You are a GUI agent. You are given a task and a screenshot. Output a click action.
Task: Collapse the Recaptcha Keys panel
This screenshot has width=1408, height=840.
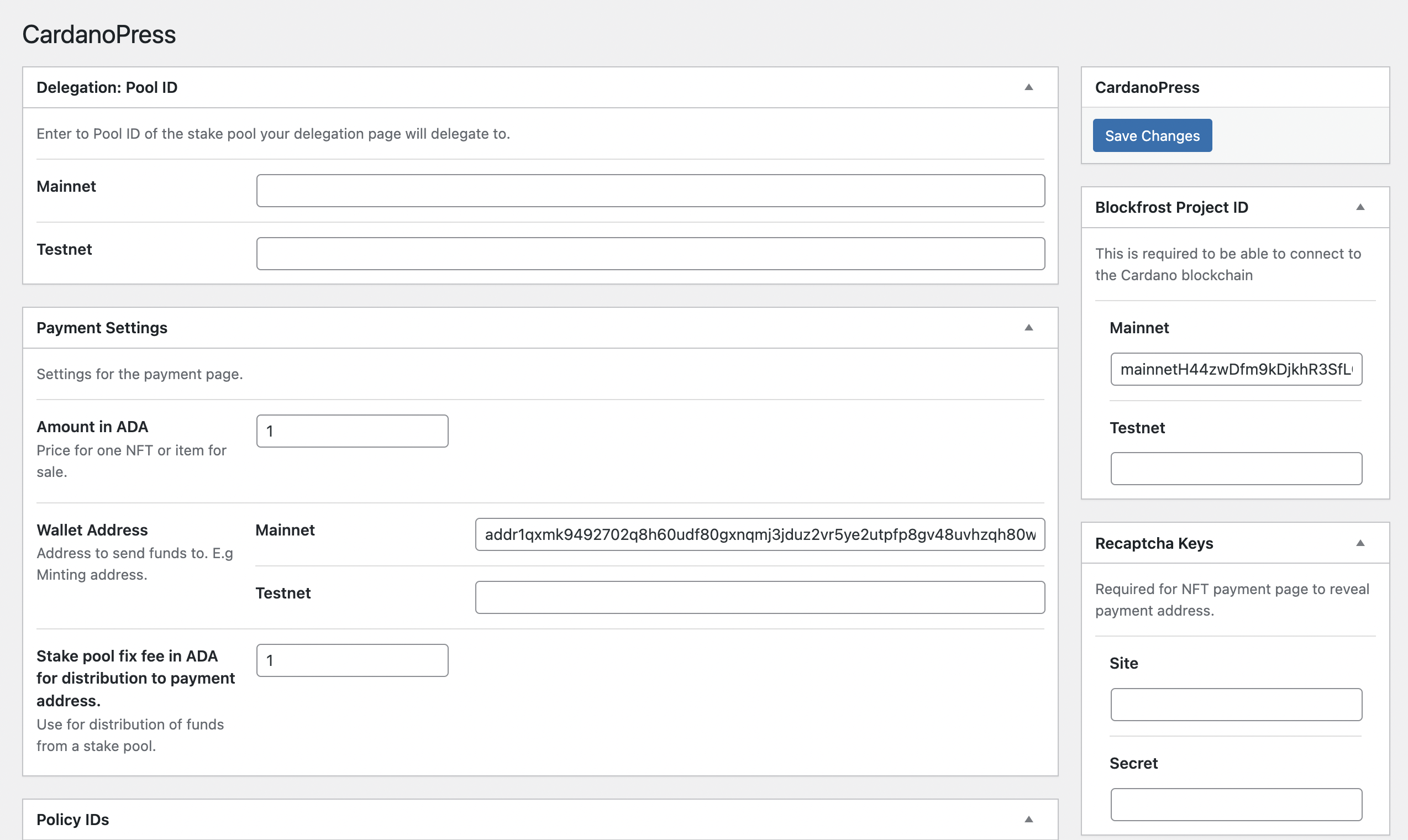[1360, 543]
